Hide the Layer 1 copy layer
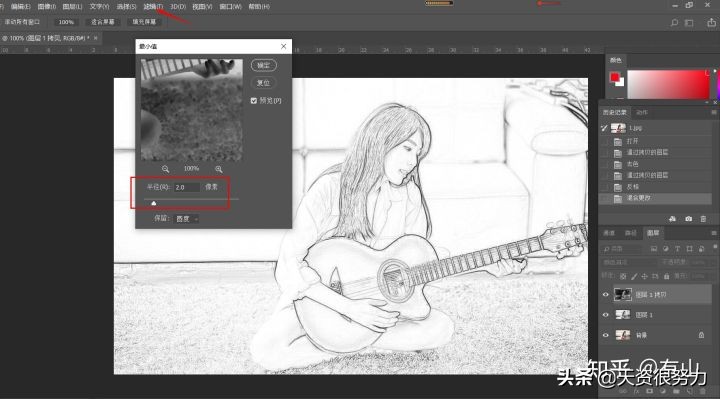The height and width of the screenshot is (399, 720). point(605,295)
